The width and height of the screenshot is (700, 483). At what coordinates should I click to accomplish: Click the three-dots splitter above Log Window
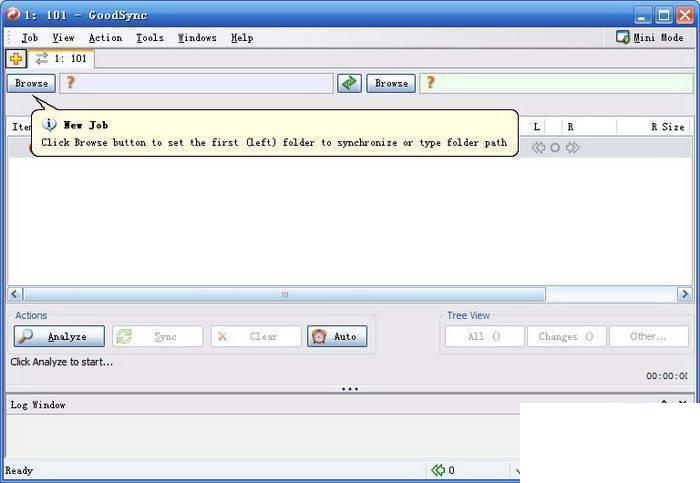[x=350, y=389]
